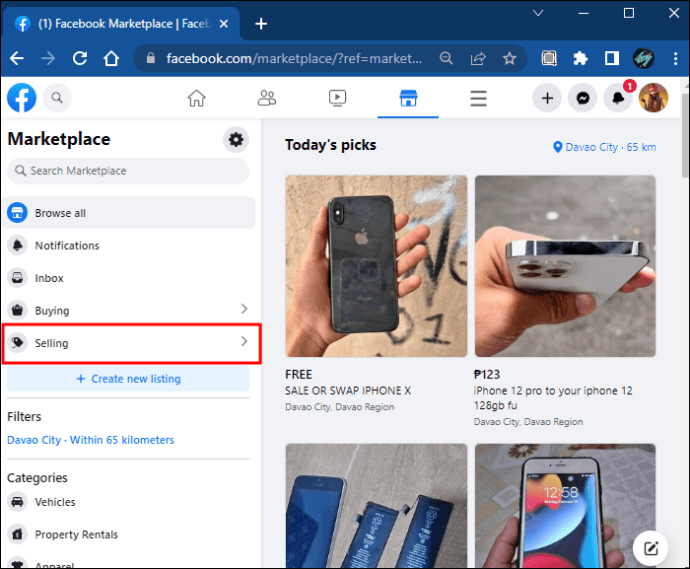Open a new browser tab
The width and height of the screenshot is (690, 569).
click(x=261, y=24)
